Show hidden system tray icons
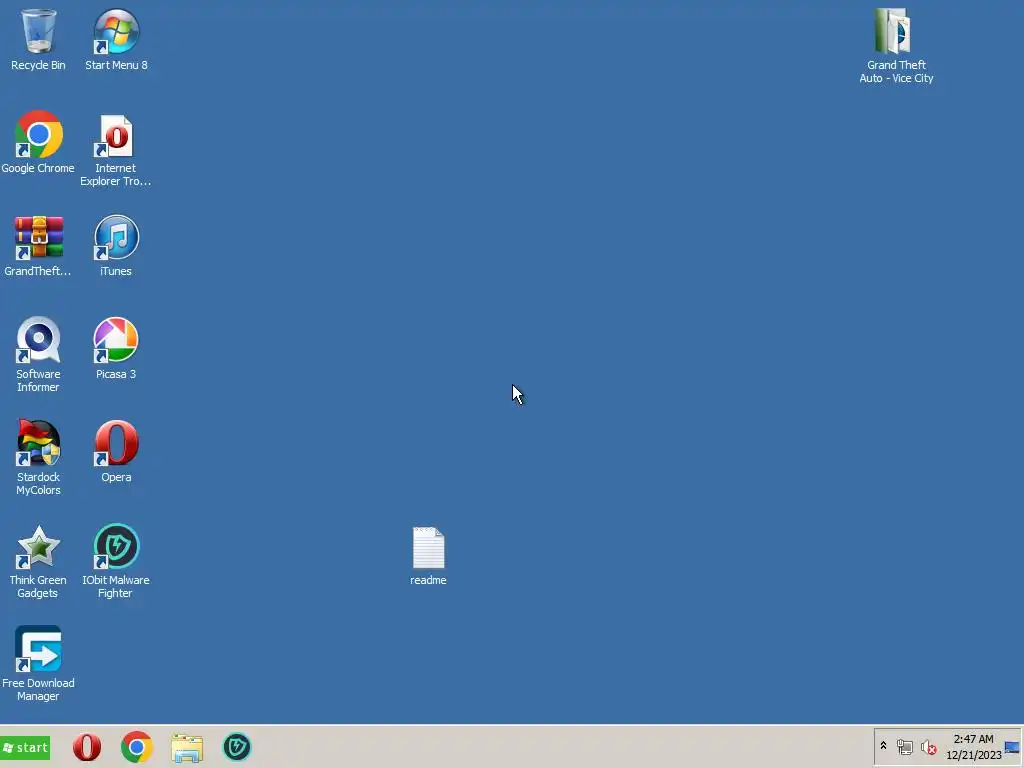The height and width of the screenshot is (768, 1024). (x=884, y=746)
